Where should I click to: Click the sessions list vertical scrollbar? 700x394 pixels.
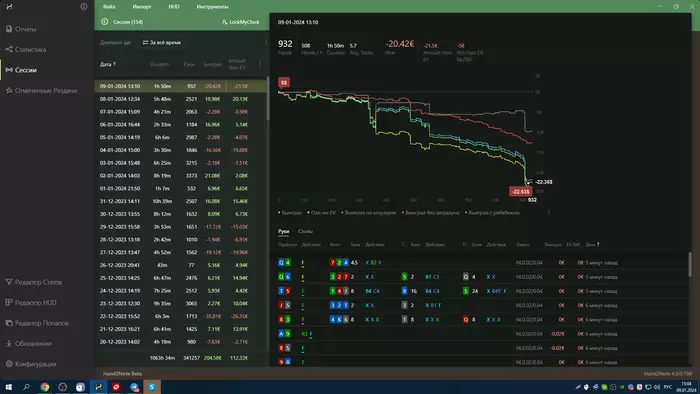click(268, 98)
